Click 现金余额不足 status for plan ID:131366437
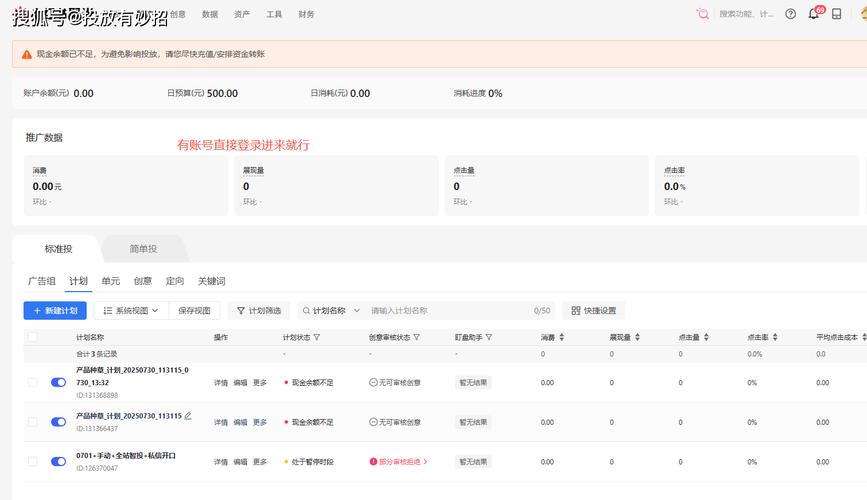The width and height of the screenshot is (867, 500). click(x=312, y=422)
